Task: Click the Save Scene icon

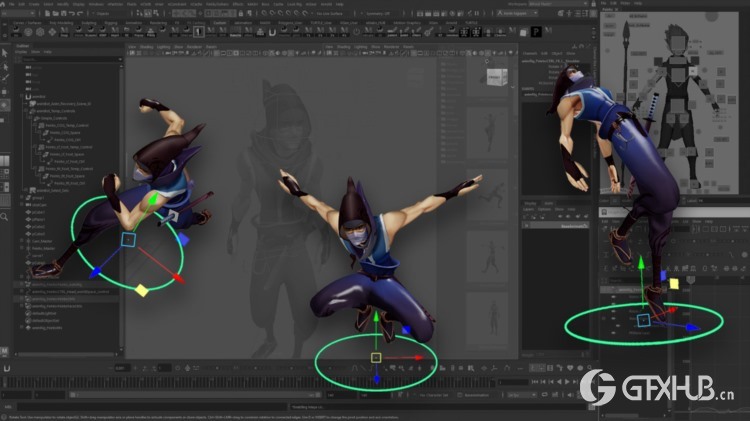Action: (x=64, y=13)
